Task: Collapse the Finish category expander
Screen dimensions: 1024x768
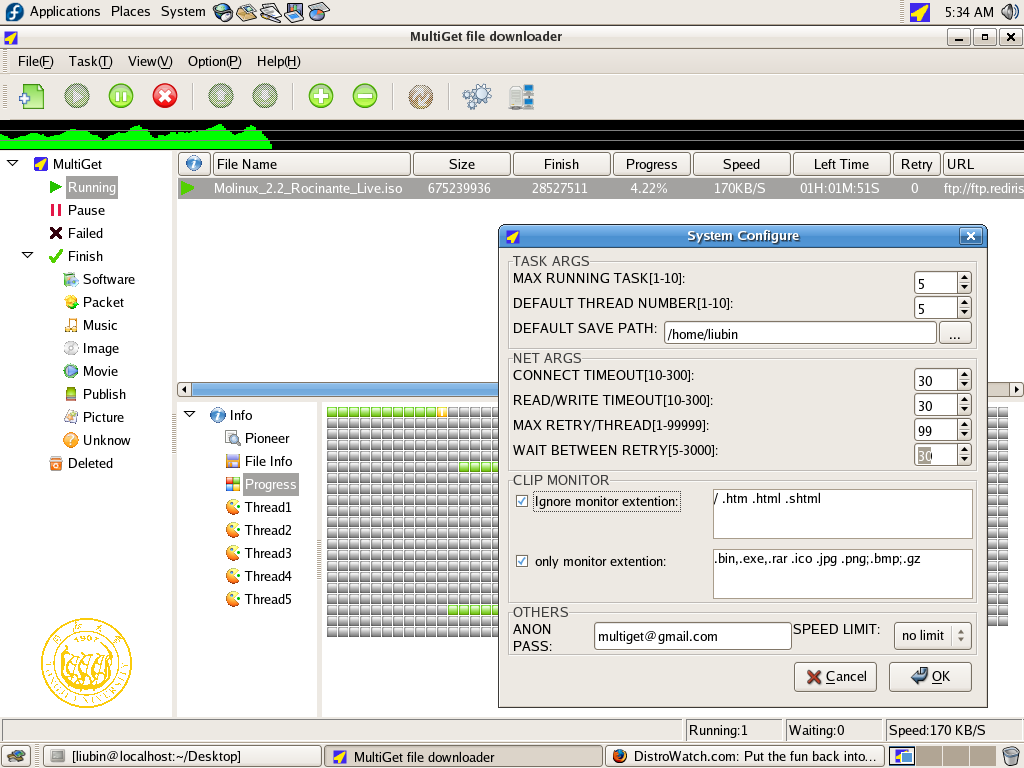Action: point(28,256)
